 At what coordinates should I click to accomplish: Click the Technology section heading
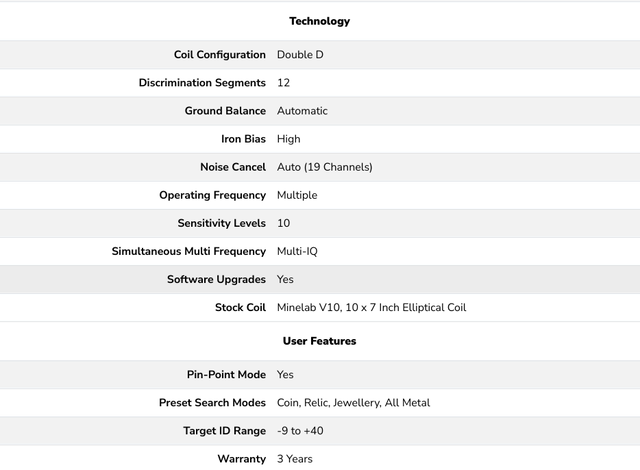(319, 21)
